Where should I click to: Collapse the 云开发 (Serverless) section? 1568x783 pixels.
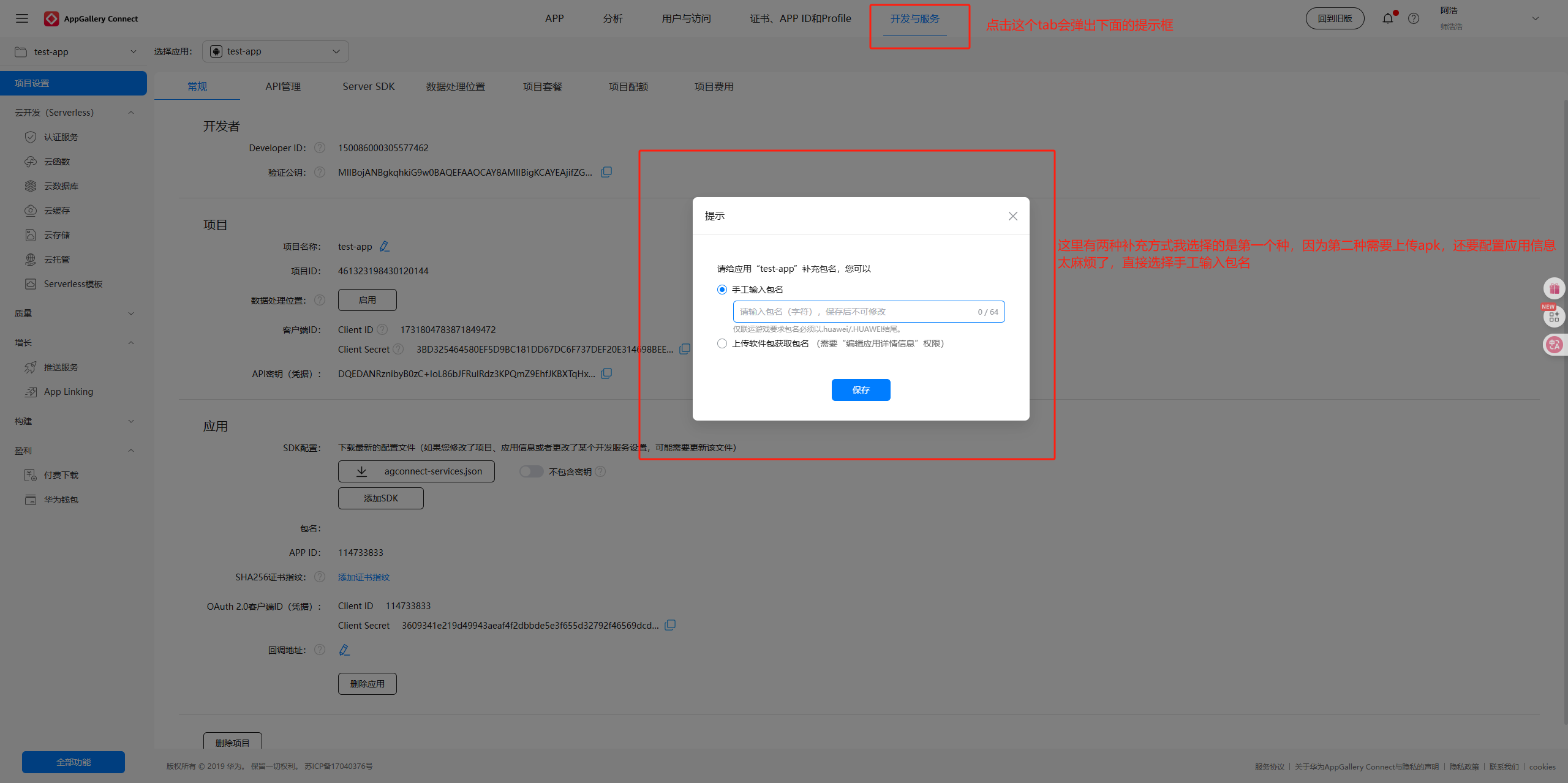tap(131, 113)
